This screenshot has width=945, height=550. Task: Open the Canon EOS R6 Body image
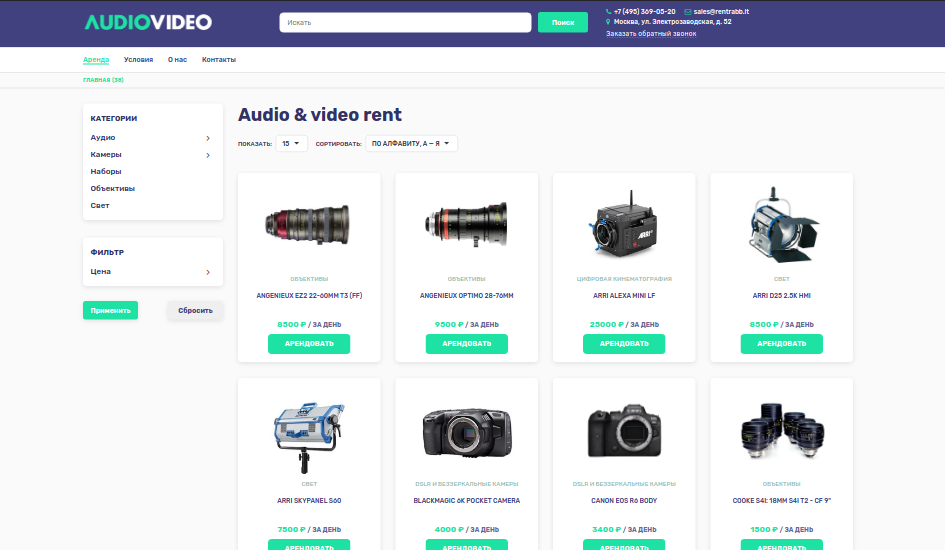click(x=624, y=425)
